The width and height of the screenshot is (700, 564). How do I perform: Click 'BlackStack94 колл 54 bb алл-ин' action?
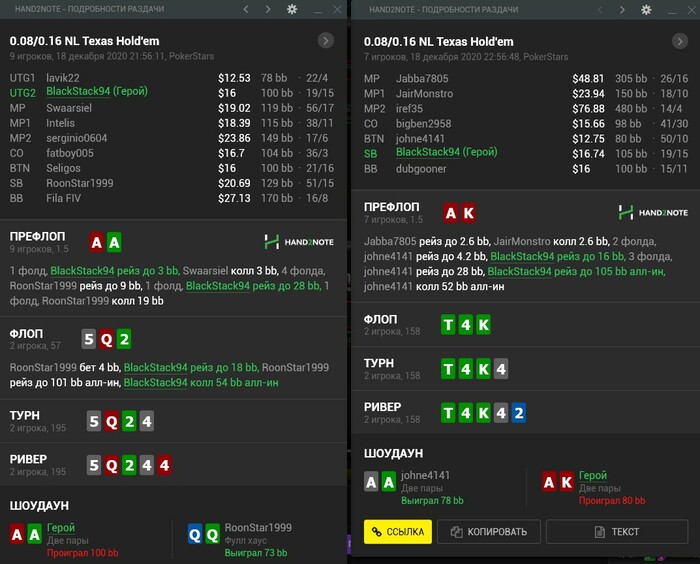(x=201, y=382)
